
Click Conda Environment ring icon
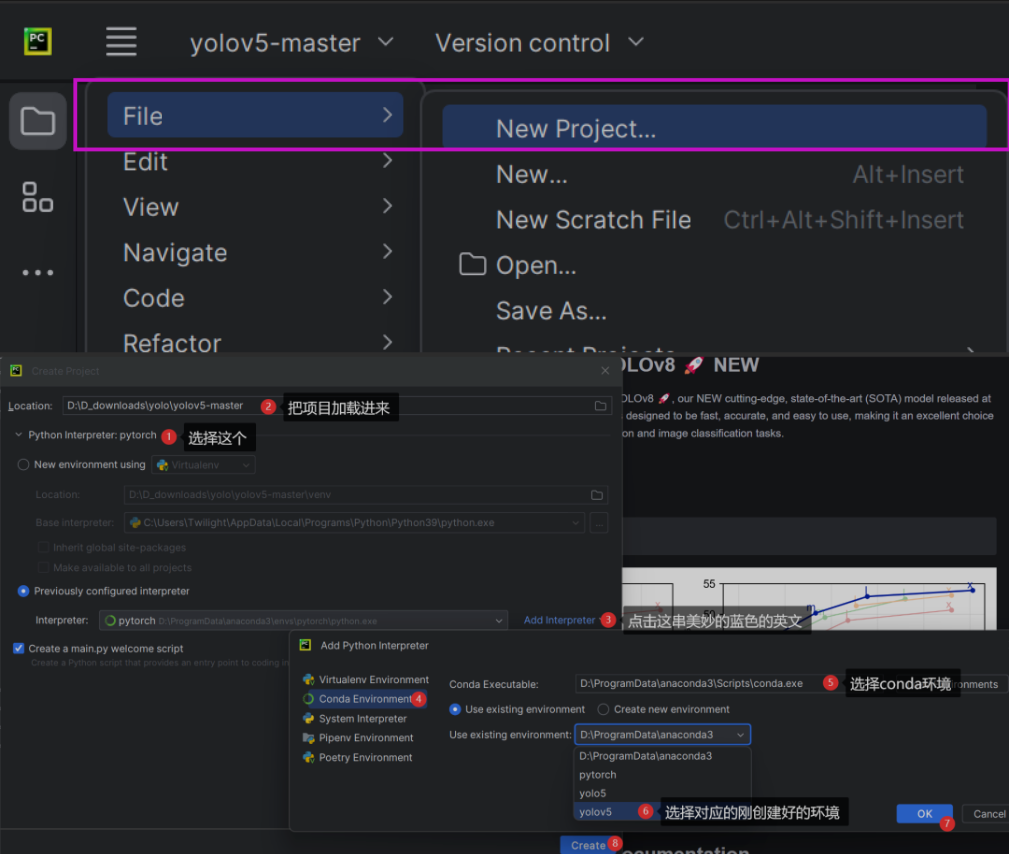tap(309, 699)
